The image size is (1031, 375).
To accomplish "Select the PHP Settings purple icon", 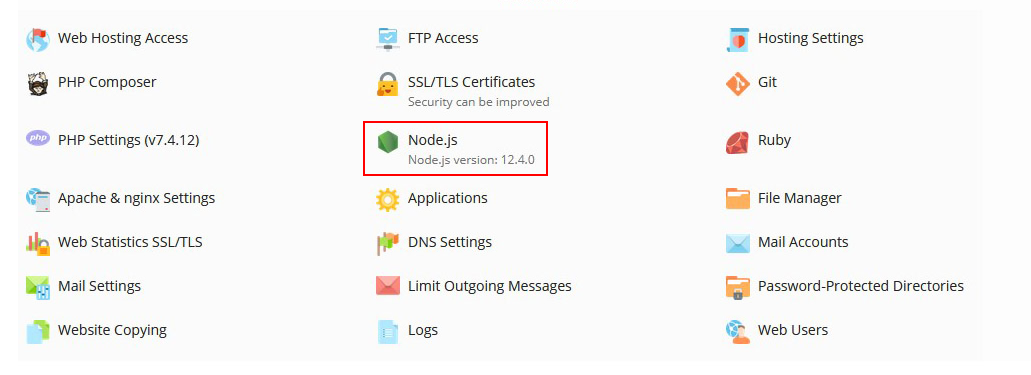I will (37, 139).
